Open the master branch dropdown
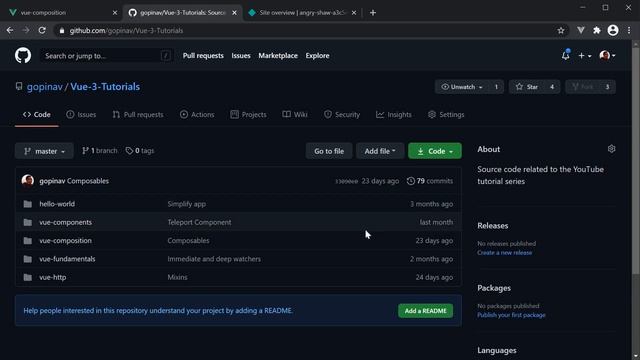The height and width of the screenshot is (360, 640). pyautogui.click(x=44, y=151)
